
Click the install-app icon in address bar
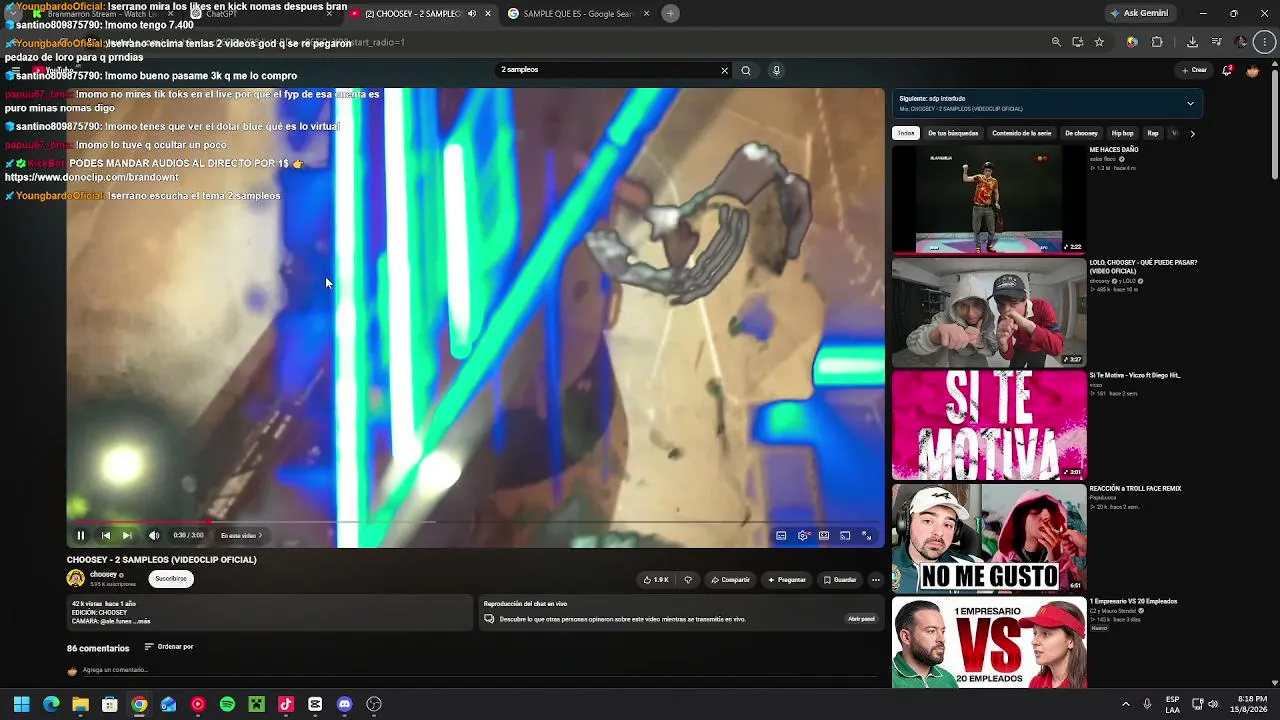pyautogui.click(x=1078, y=42)
